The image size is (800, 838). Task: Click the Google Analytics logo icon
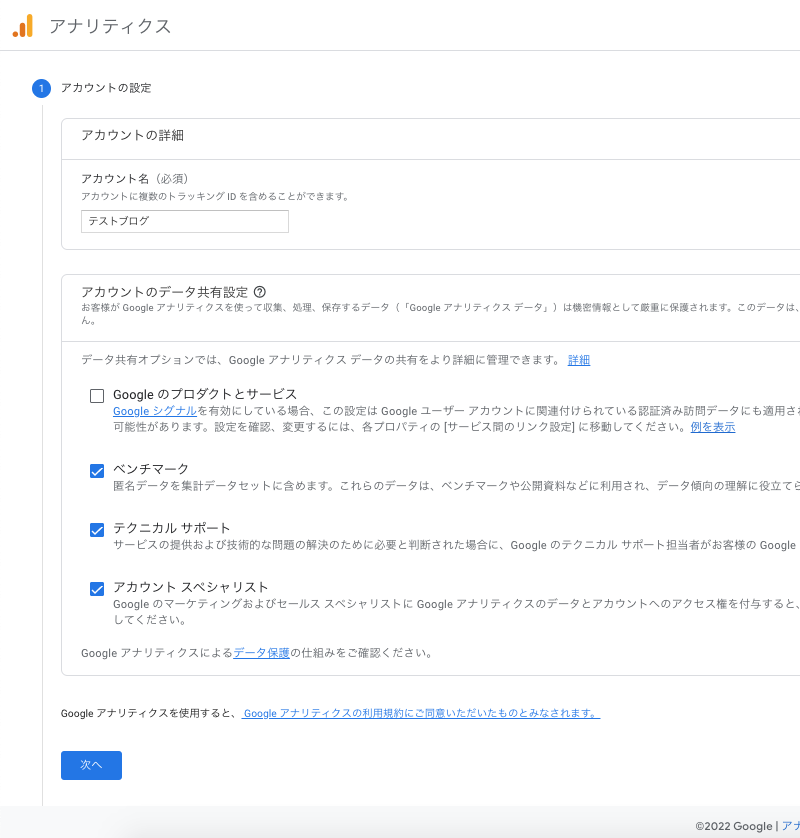tap(23, 26)
